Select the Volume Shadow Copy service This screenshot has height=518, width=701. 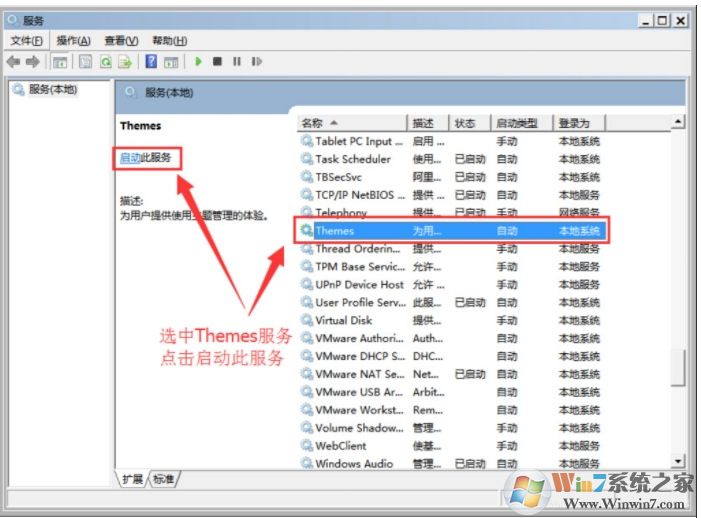click(450, 428)
